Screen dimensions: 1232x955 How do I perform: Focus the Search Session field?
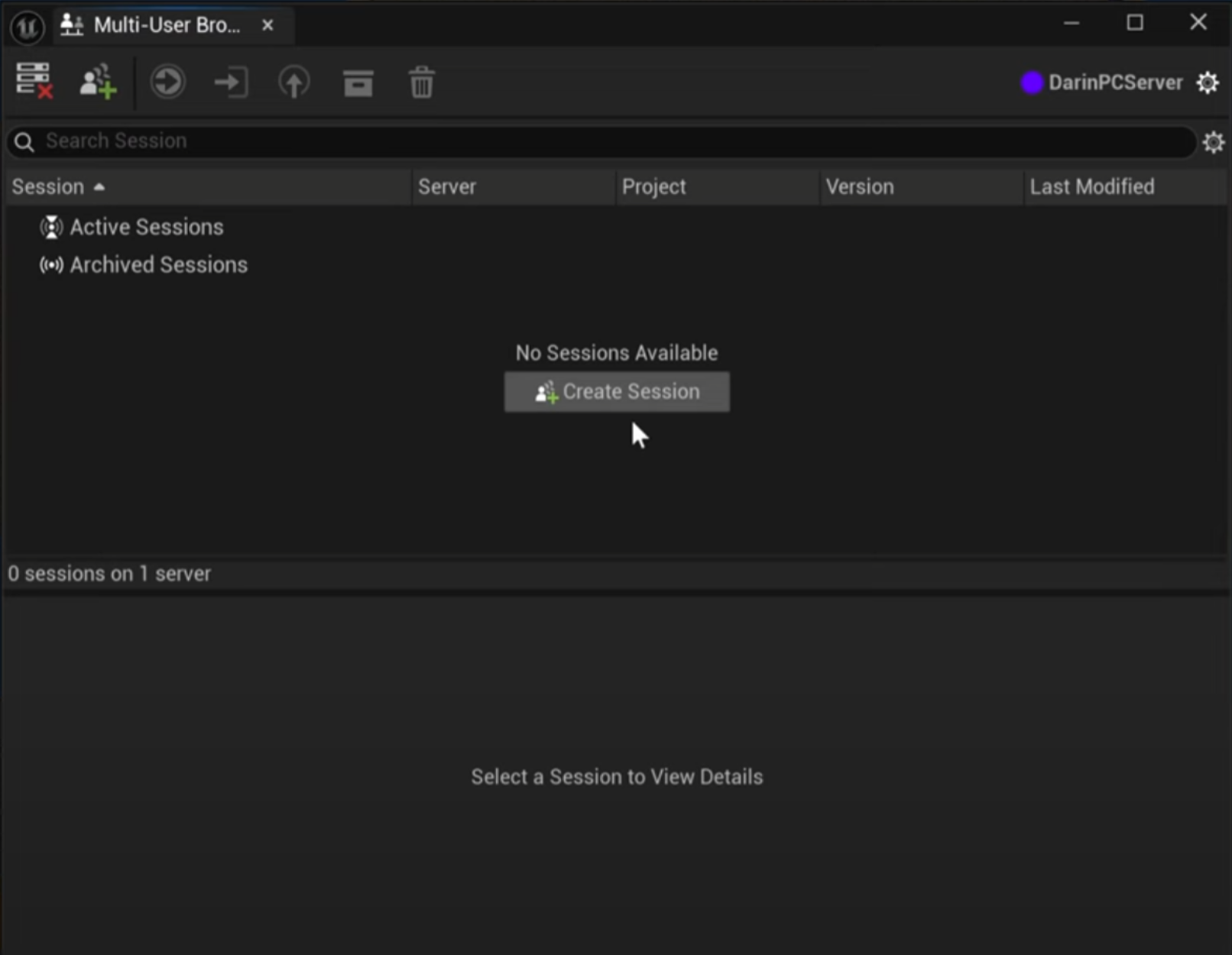pos(601,141)
